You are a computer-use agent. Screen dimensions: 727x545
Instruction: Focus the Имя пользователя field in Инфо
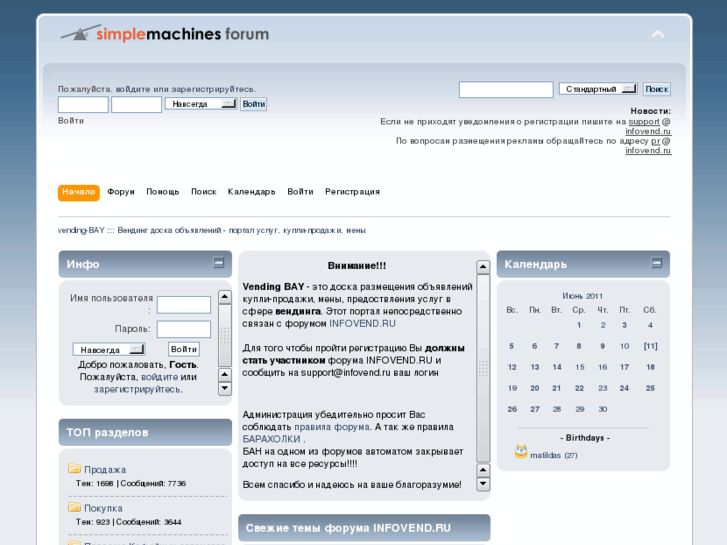[x=184, y=305]
